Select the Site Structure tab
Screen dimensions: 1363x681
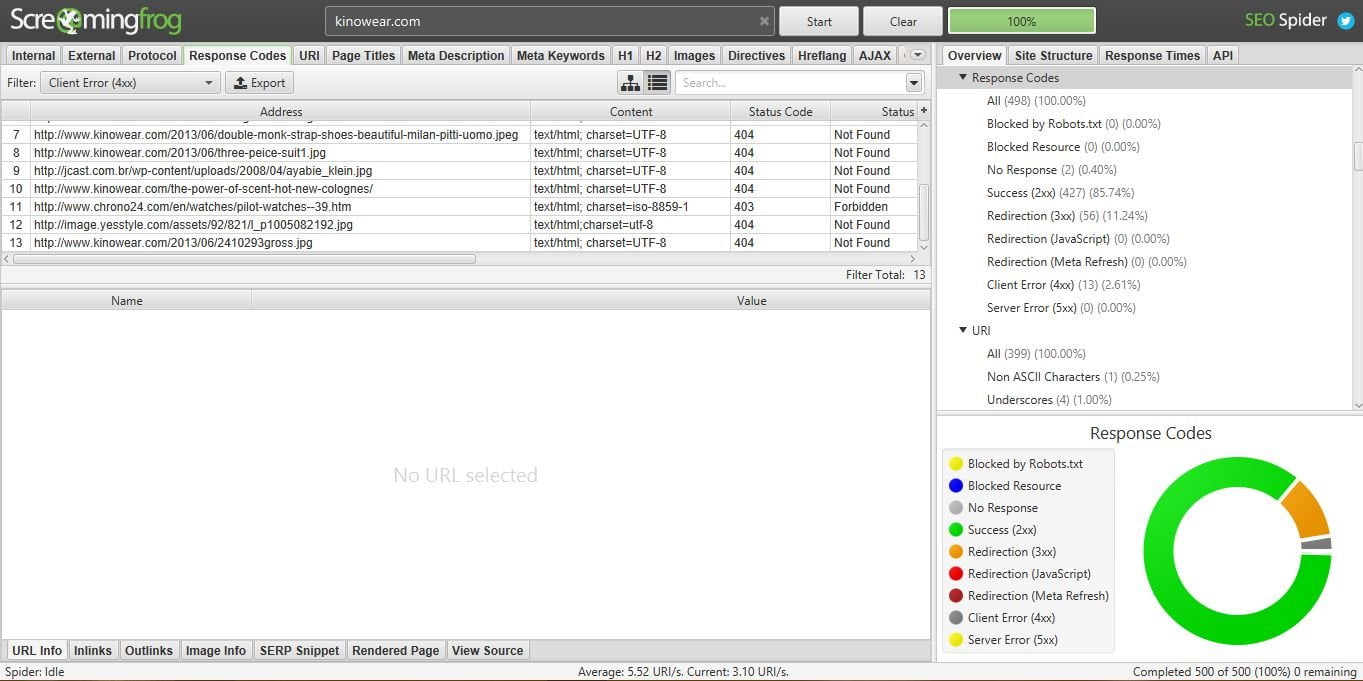(1053, 56)
